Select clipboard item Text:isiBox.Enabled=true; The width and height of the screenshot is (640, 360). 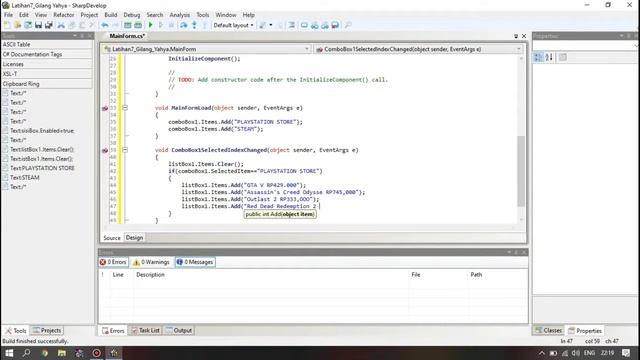click(42, 131)
